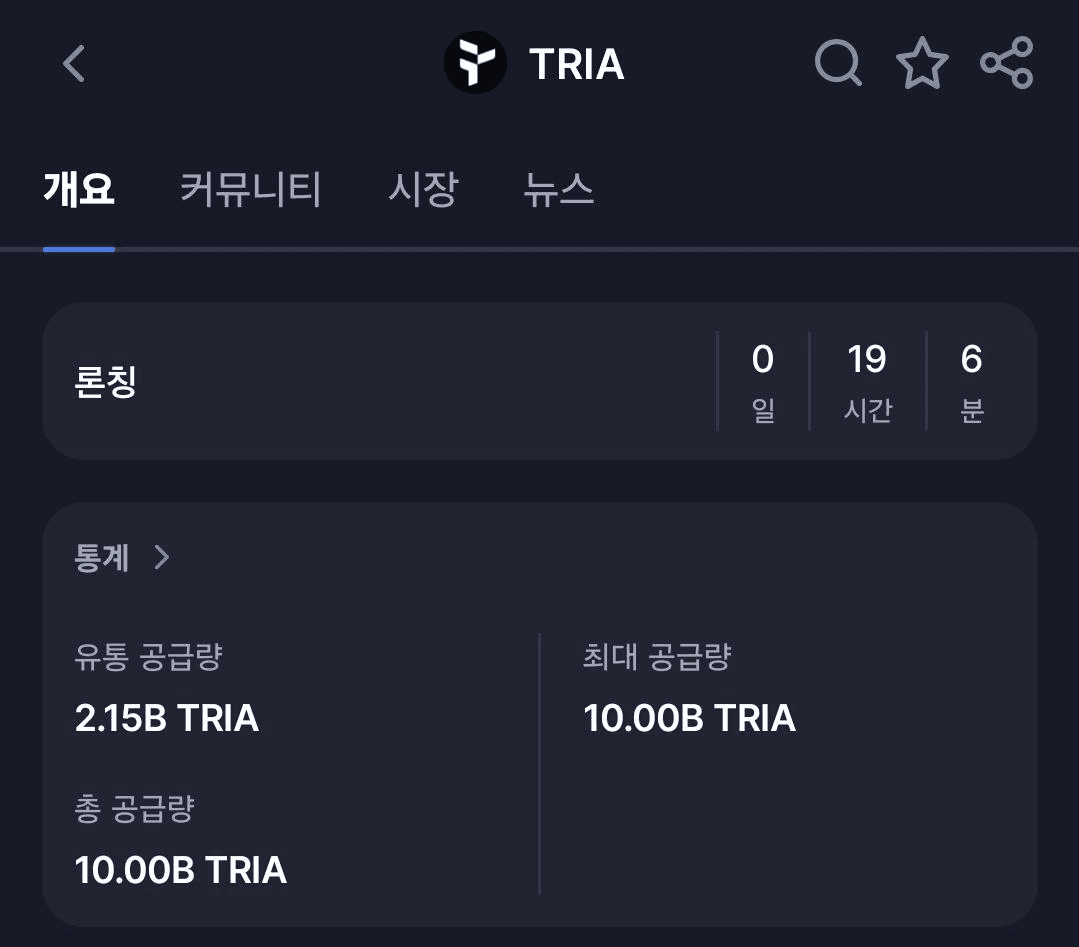Tap the 총 공급량 label
The width and height of the screenshot is (1079, 947).
click(x=134, y=809)
